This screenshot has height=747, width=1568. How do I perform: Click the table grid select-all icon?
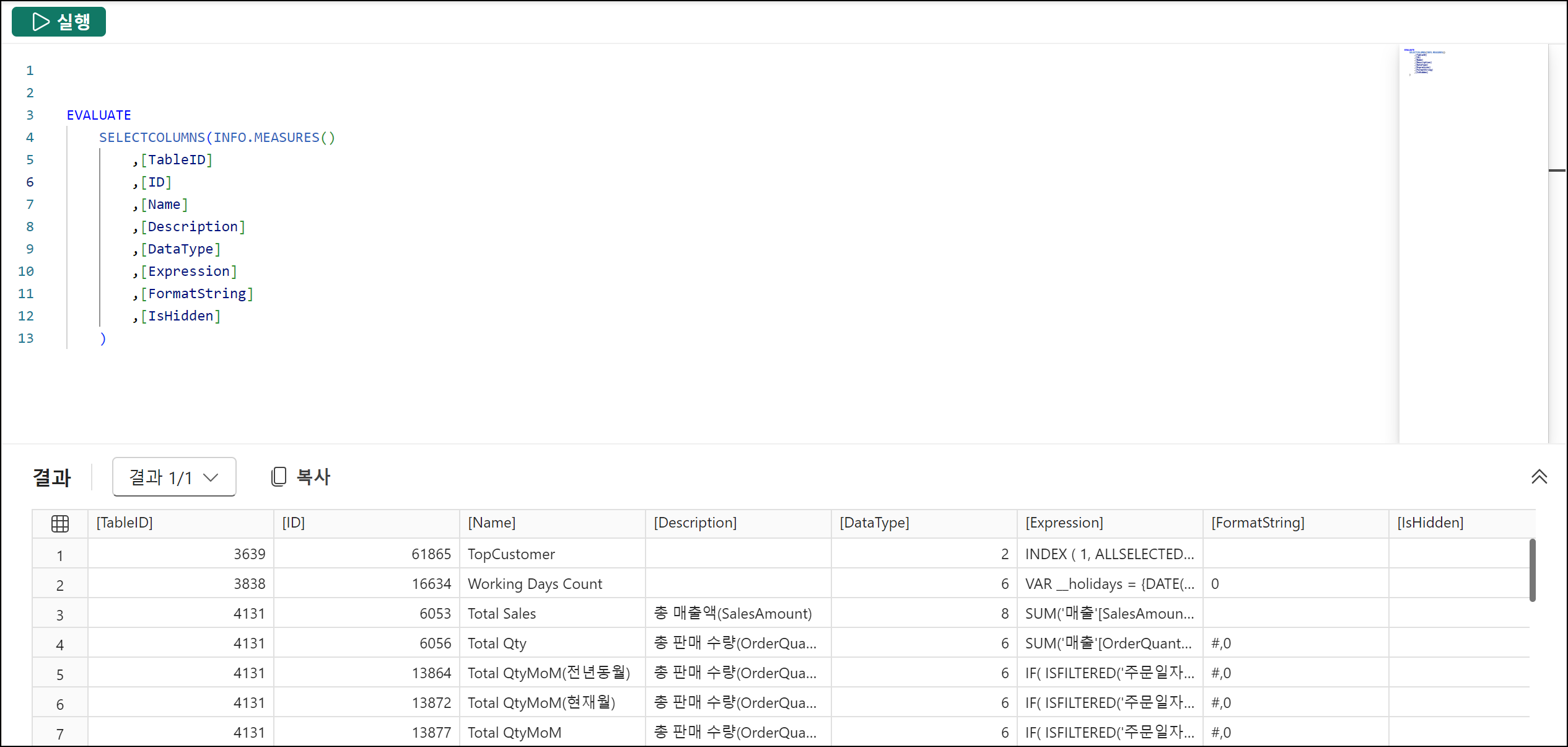coord(60,524)
